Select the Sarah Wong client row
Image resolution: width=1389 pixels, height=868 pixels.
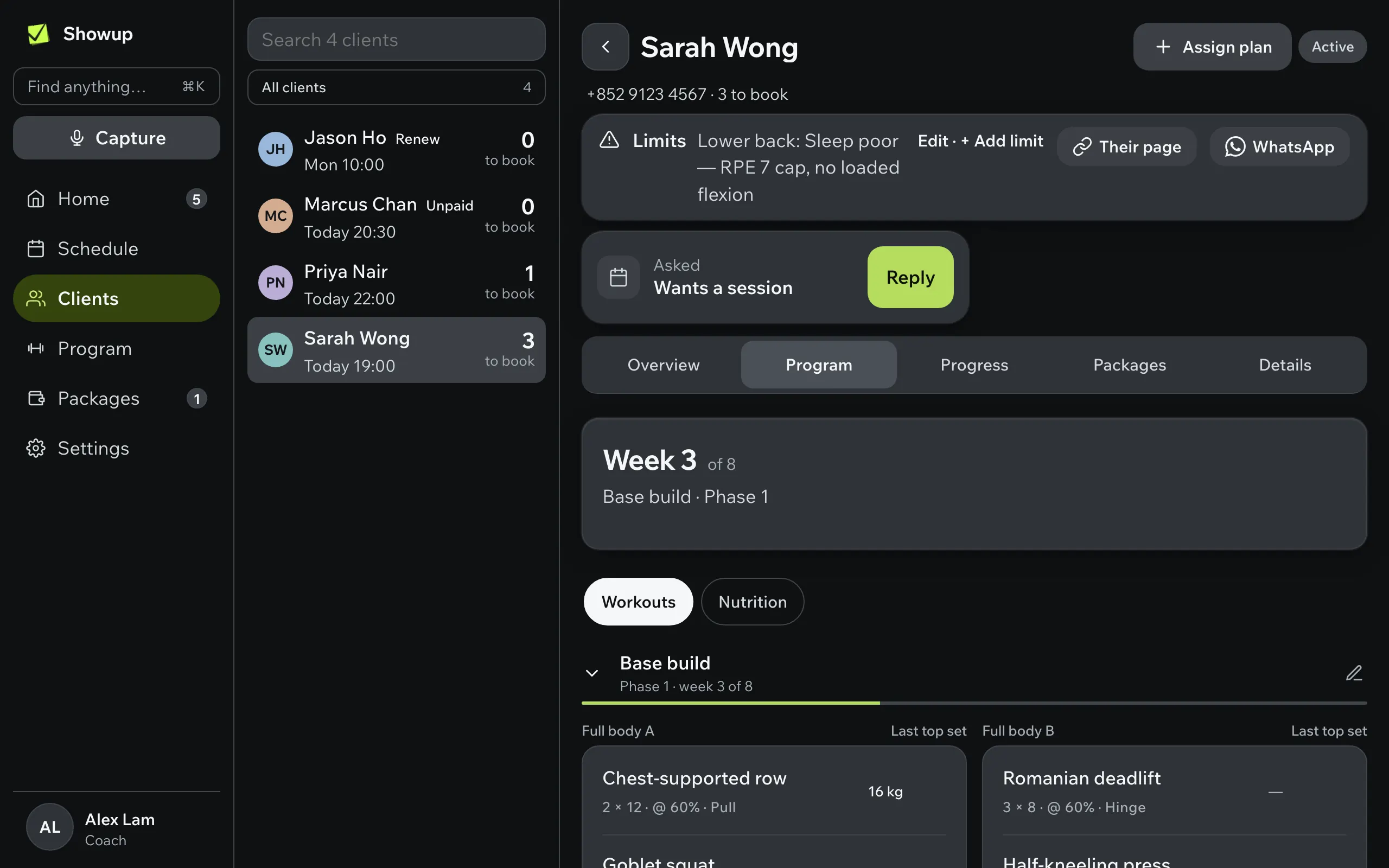396,349
